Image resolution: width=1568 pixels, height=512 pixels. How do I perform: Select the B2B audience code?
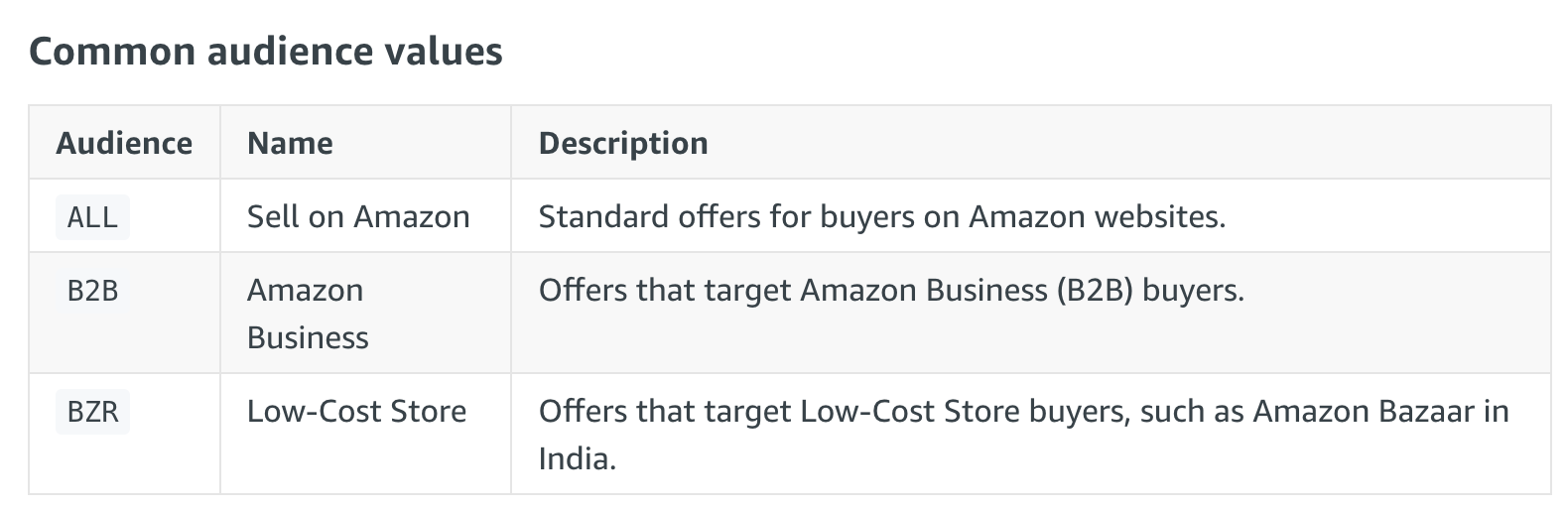[92, 290]
